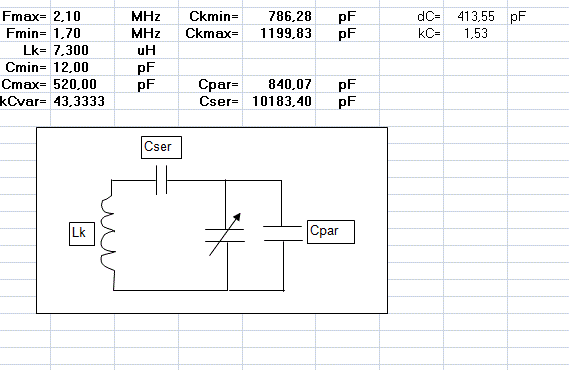Viewport: 569px width, 370px height.
Task: Click the variable capacitor symbol with arrow
Action: [225, 234]
